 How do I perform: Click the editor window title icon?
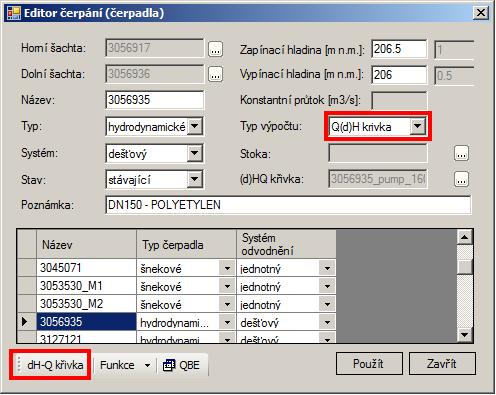pyautogui.click(x=14, y=13)
